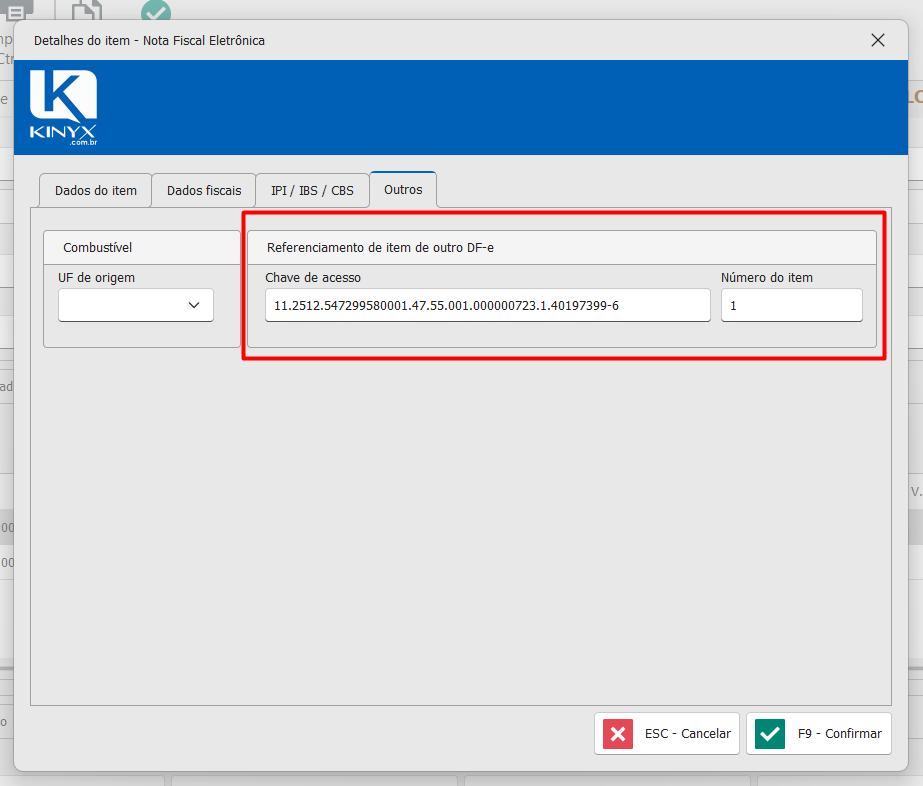Click the green check icon in background toolbar
This screenshot has height=786, width=923.
click(x=156, y=10)
